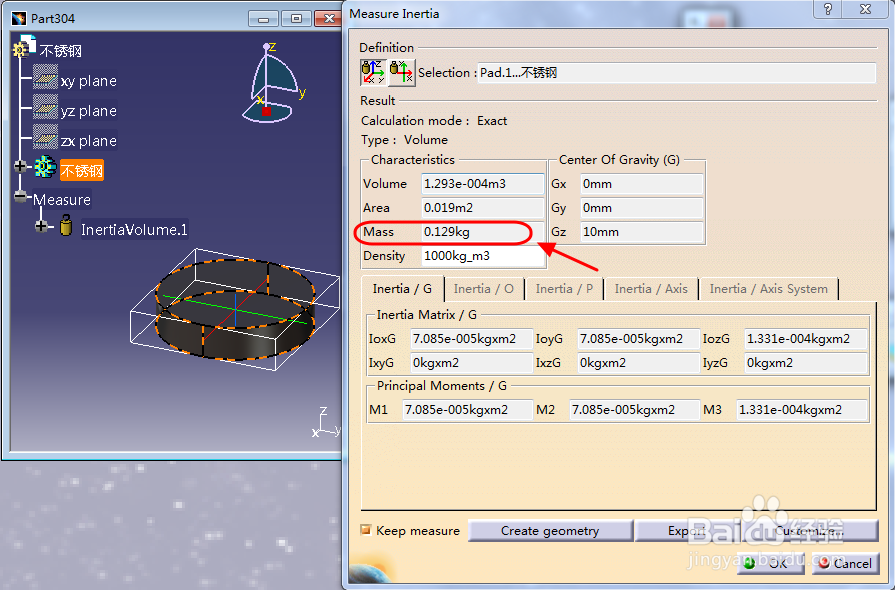Viewport: 895px width, 590px height.
Task: Toggle the Keep measure checkbox
Action: tap(365, 530)
